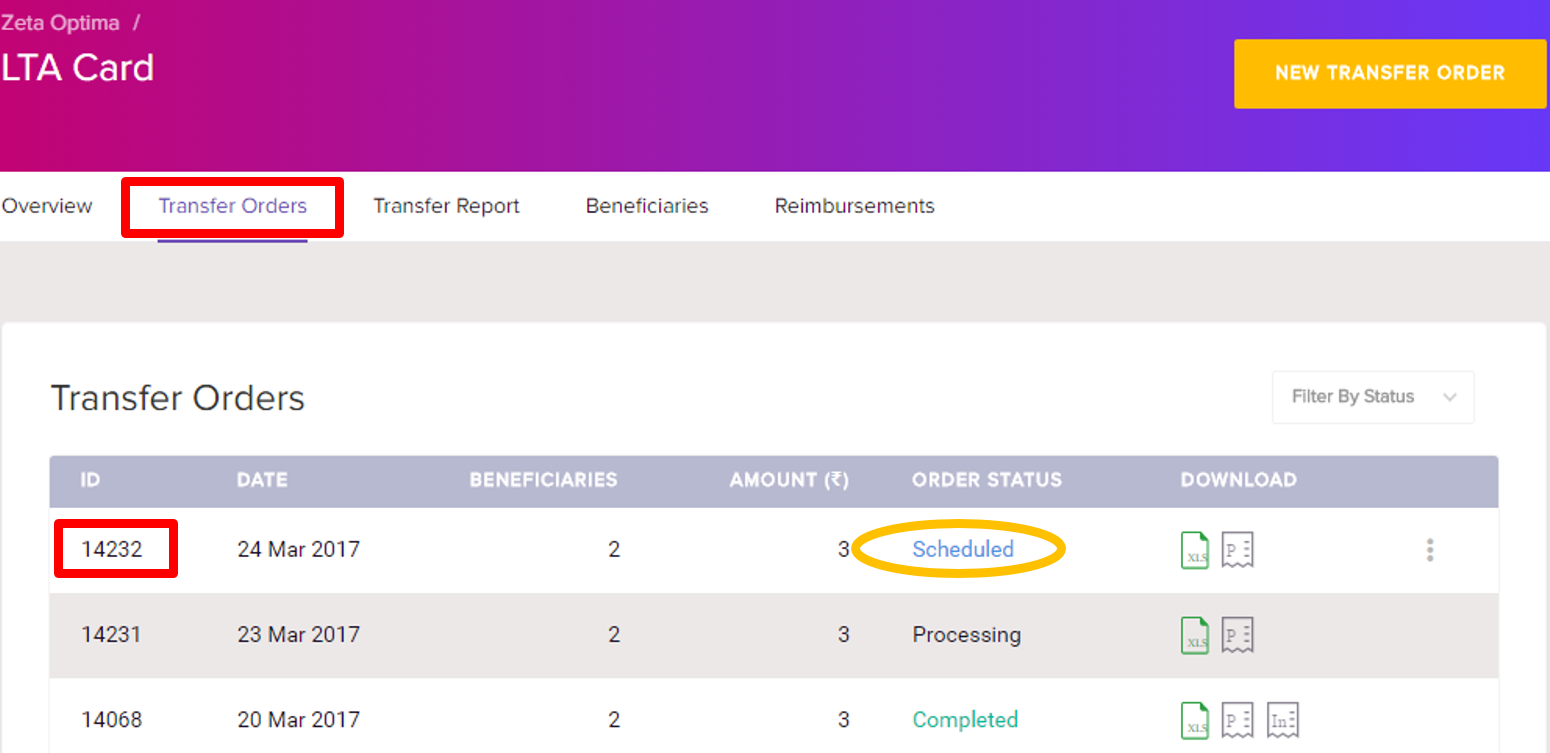
Task: Select the Transfer Orders tab
Action: tap(233, 206)
